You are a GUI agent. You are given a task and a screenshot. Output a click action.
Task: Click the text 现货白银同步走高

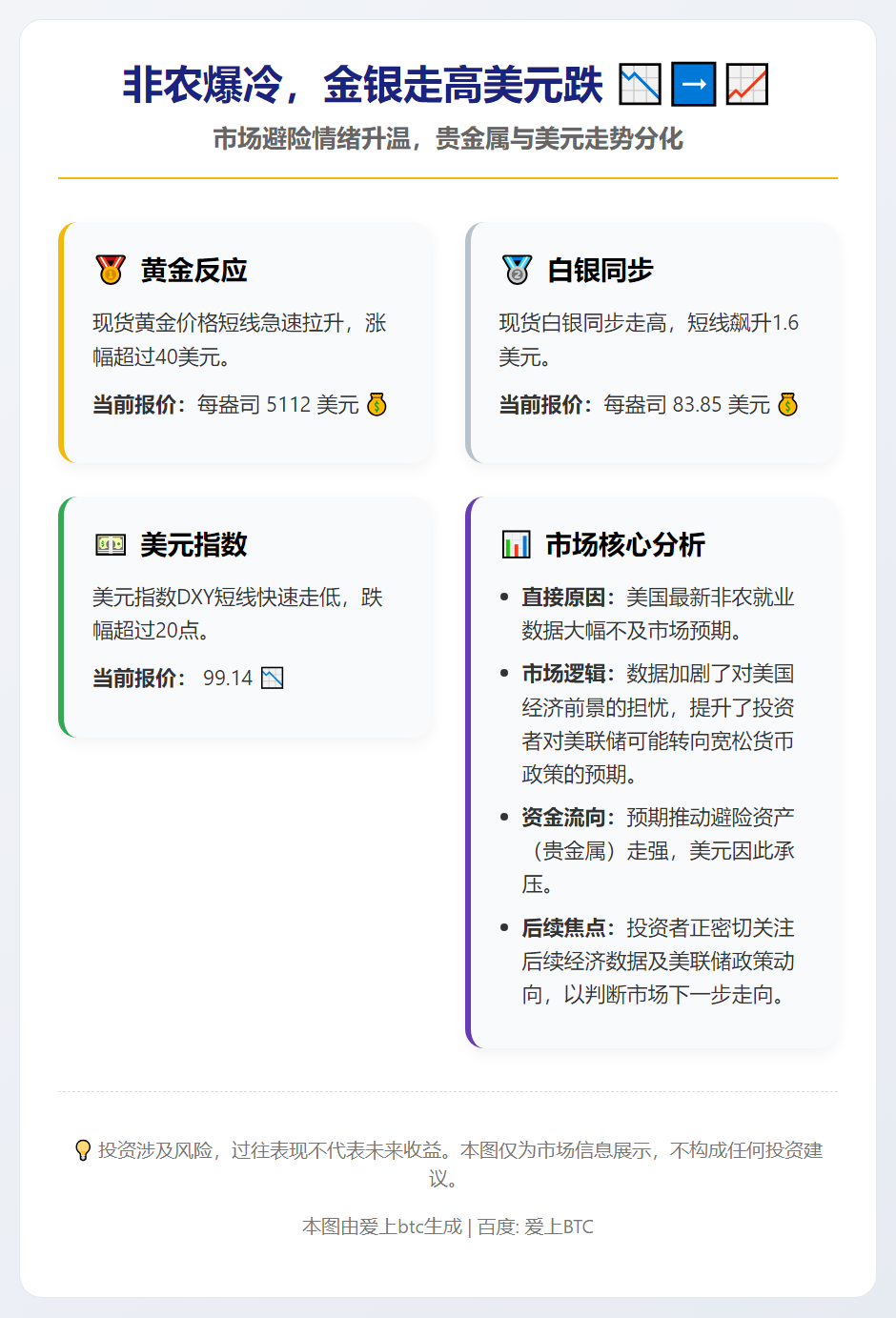(x=583, y=323)
